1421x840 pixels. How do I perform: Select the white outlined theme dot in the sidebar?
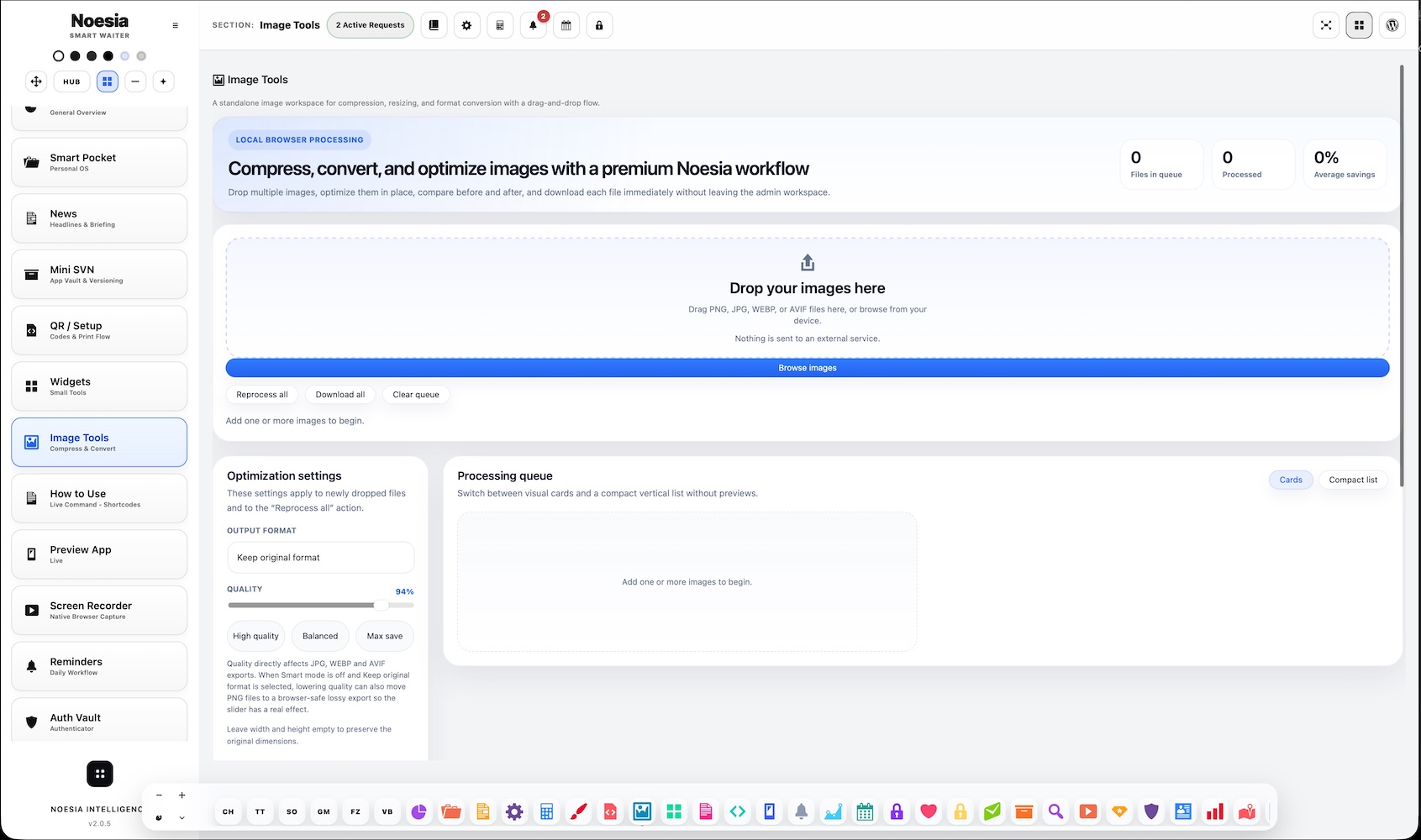58,56
